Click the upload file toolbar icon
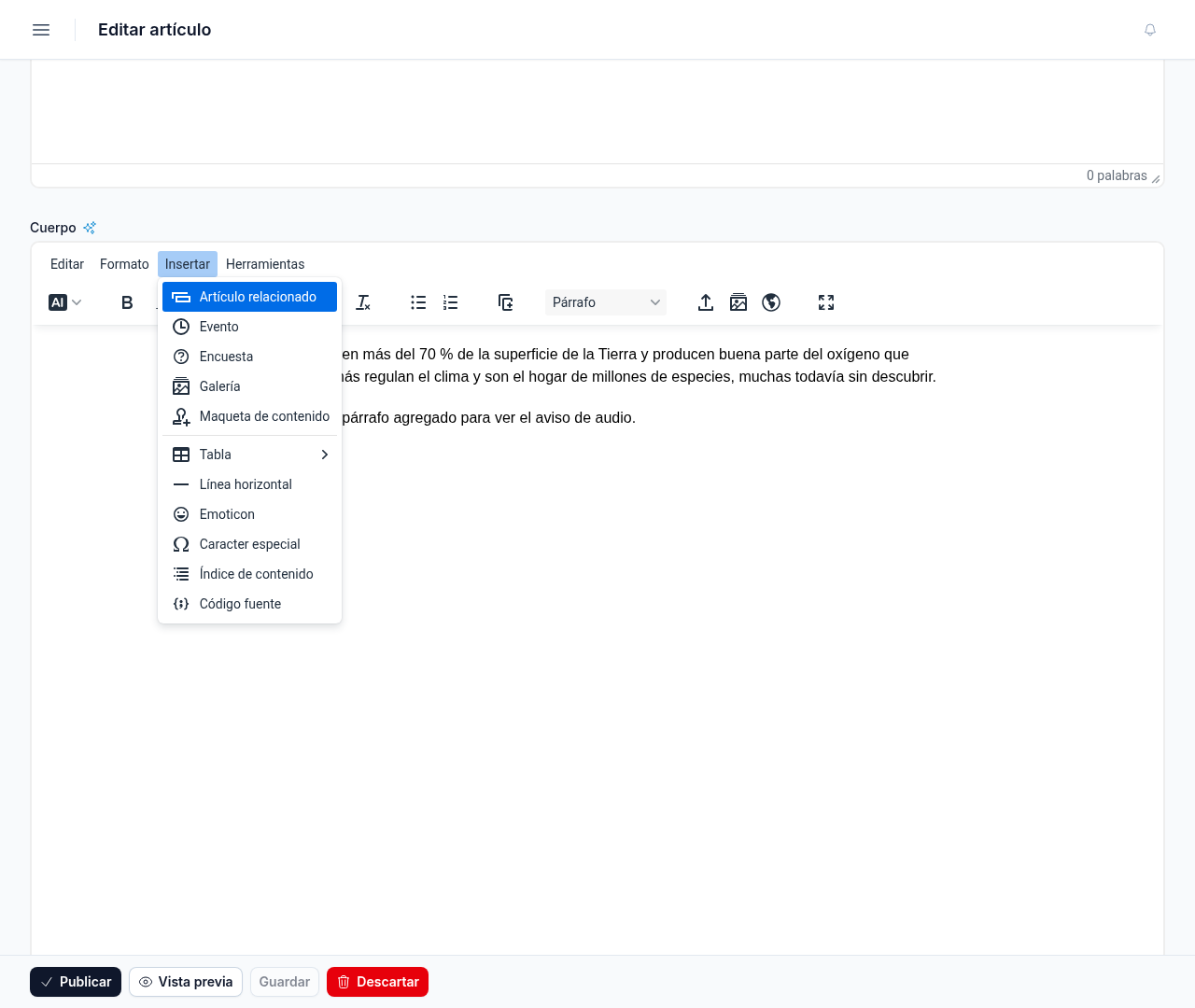 click(x=706, y=302)
